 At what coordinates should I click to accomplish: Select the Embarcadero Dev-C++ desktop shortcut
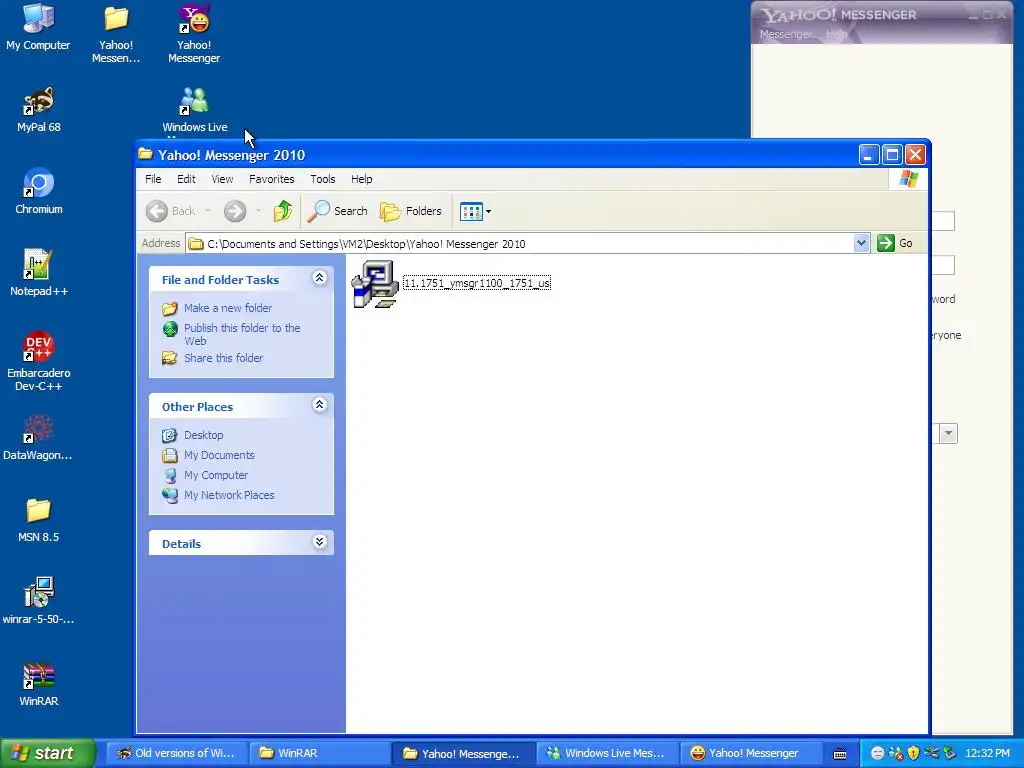point(39,361)
